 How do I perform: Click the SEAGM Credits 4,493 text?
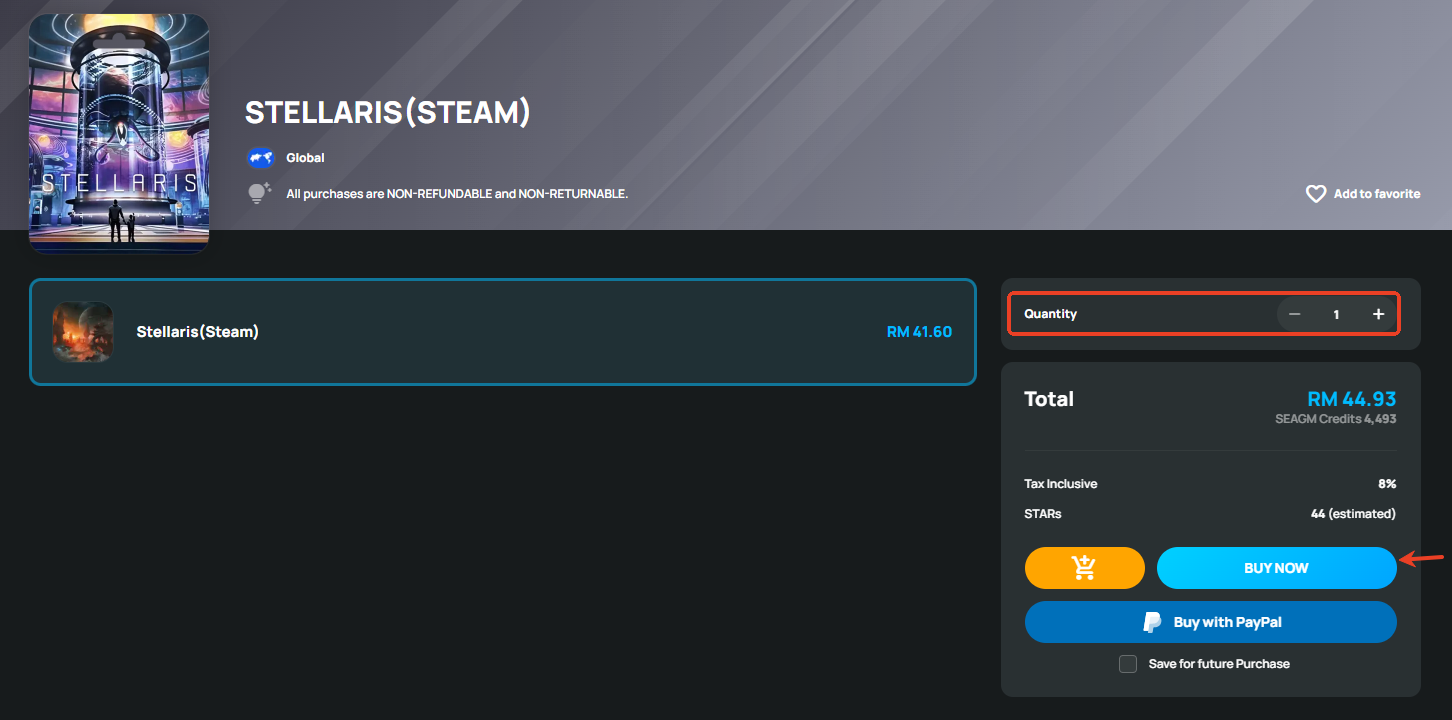pyautogui.click(x=1336, y=419)
